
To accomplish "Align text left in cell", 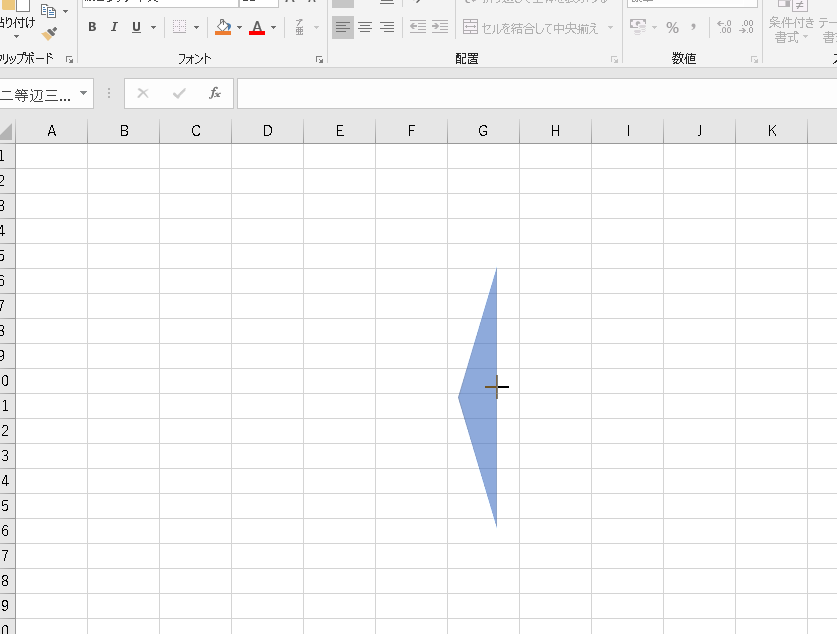I will [343, 27].
